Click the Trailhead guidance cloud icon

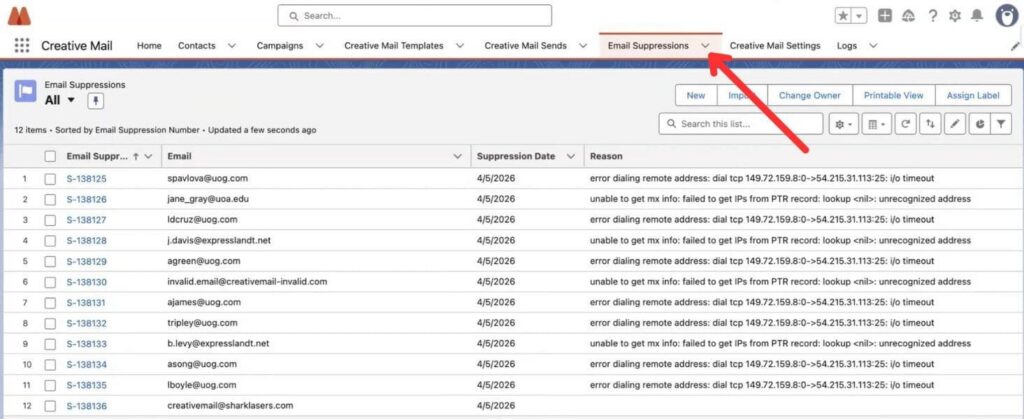pyautogui.click(x=908, y=16)
